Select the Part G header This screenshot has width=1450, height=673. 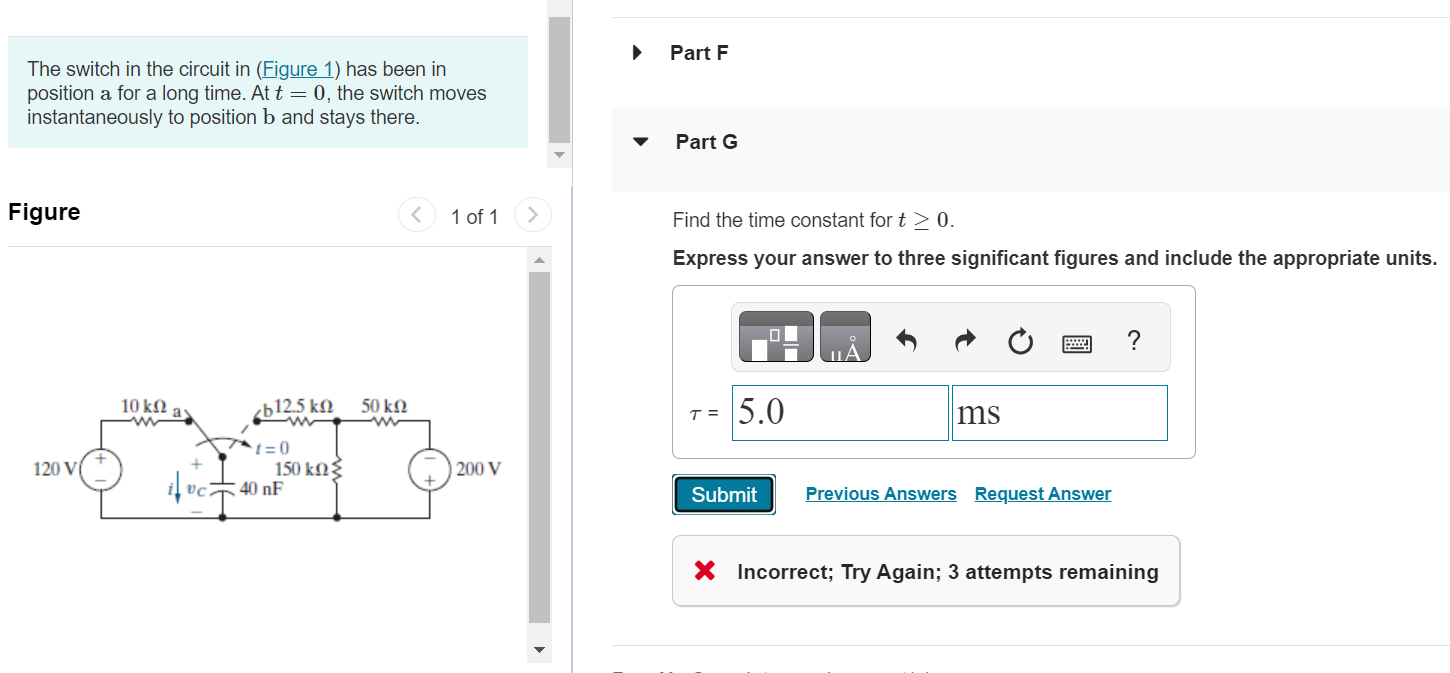[x=705, y=142]
